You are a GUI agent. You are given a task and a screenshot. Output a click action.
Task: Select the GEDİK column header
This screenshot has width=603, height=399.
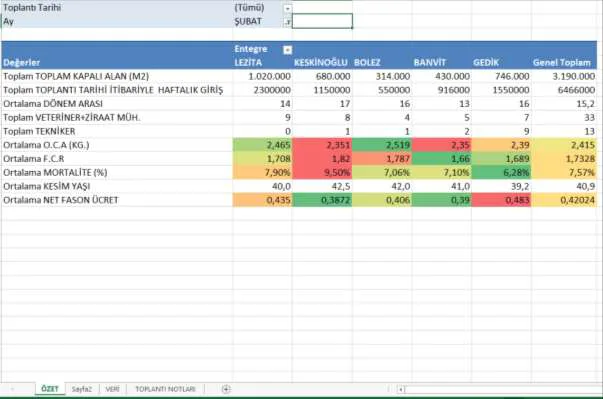click(501, 62)
